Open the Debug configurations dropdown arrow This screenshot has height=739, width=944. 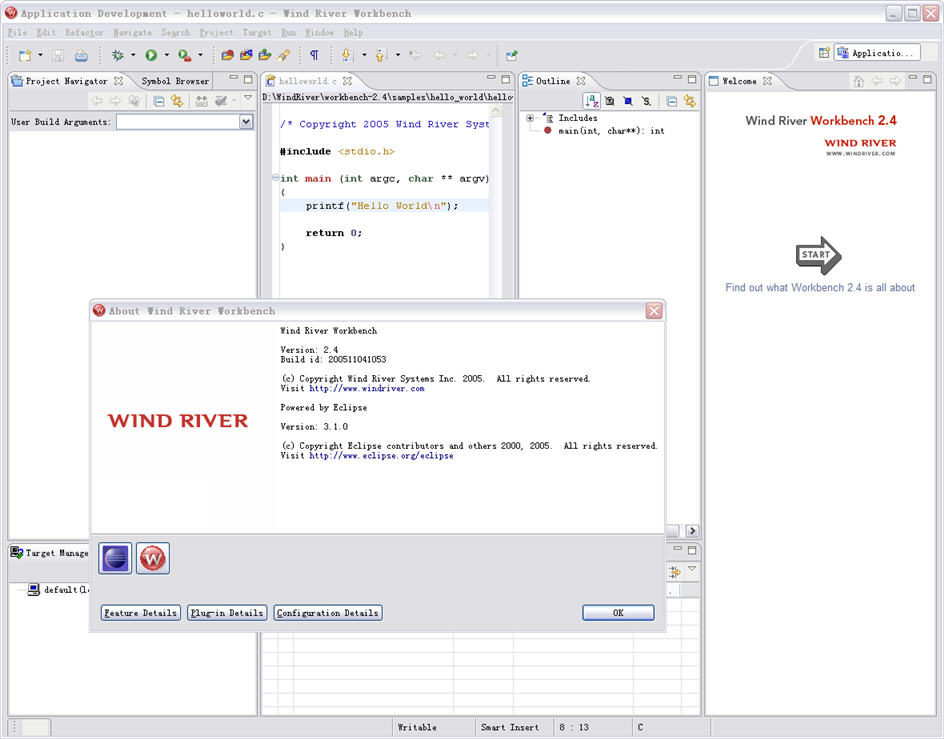[133, 55]
